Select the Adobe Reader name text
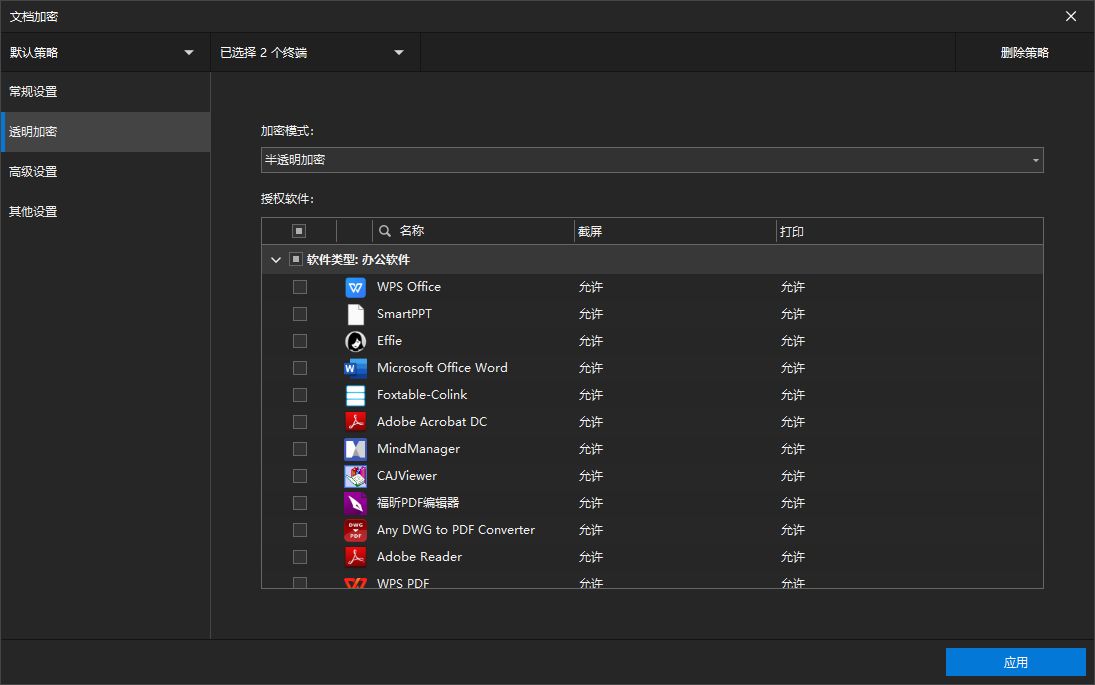Screen dimensions: 1095x685 tap(419, 557)
